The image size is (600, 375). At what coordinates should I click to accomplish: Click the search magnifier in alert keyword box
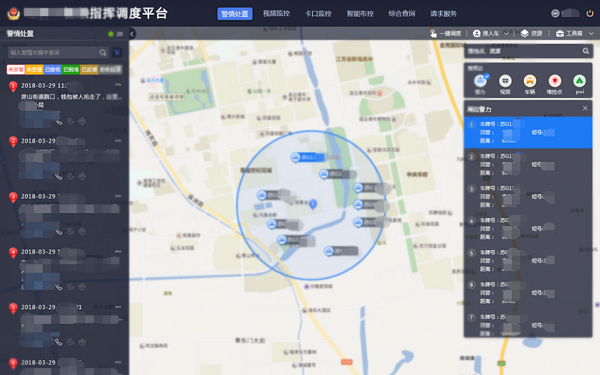[x=103, y=52]
